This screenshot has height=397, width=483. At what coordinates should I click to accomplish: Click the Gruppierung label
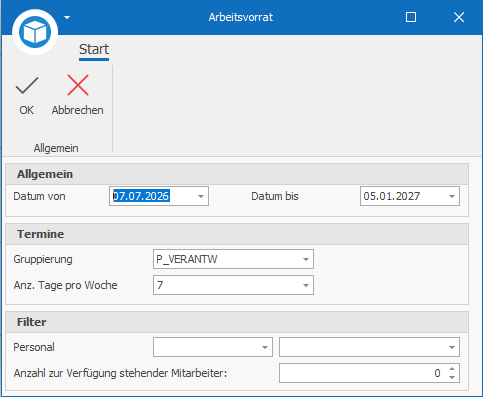(x=43, y=259)
